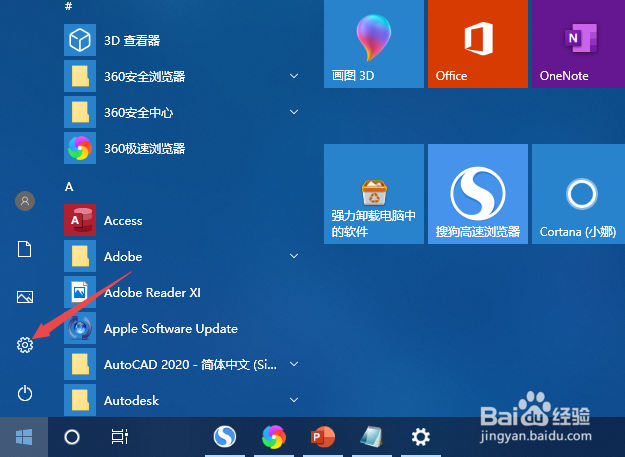Click the 360安全中心 label

[138, 113]
